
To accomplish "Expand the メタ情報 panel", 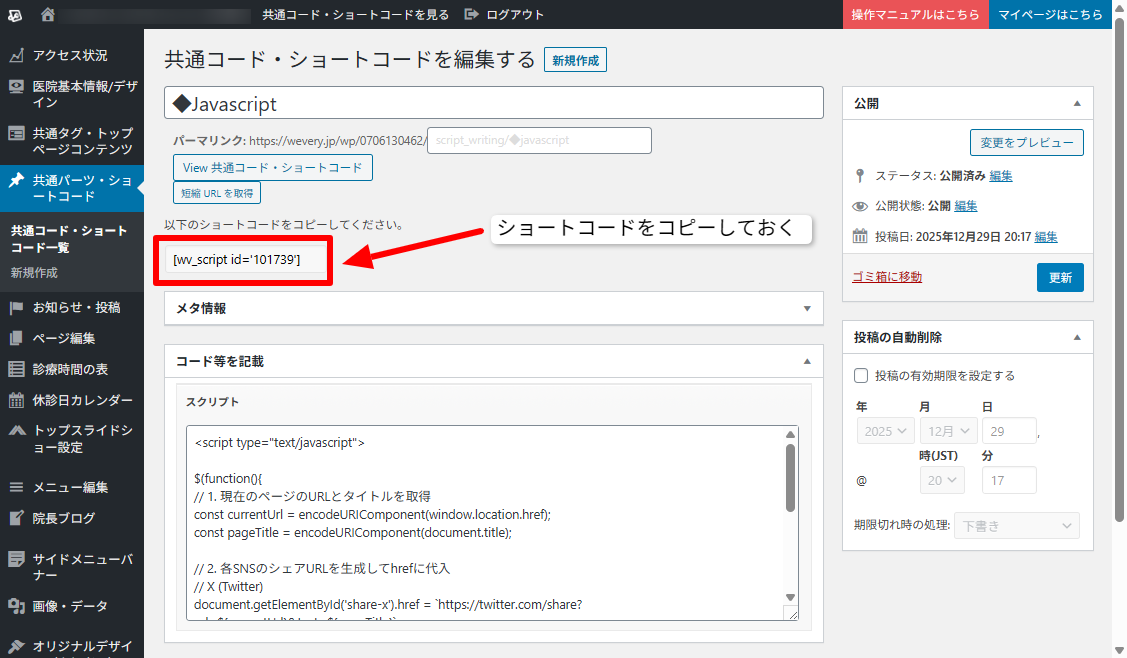I will [807, 308].
